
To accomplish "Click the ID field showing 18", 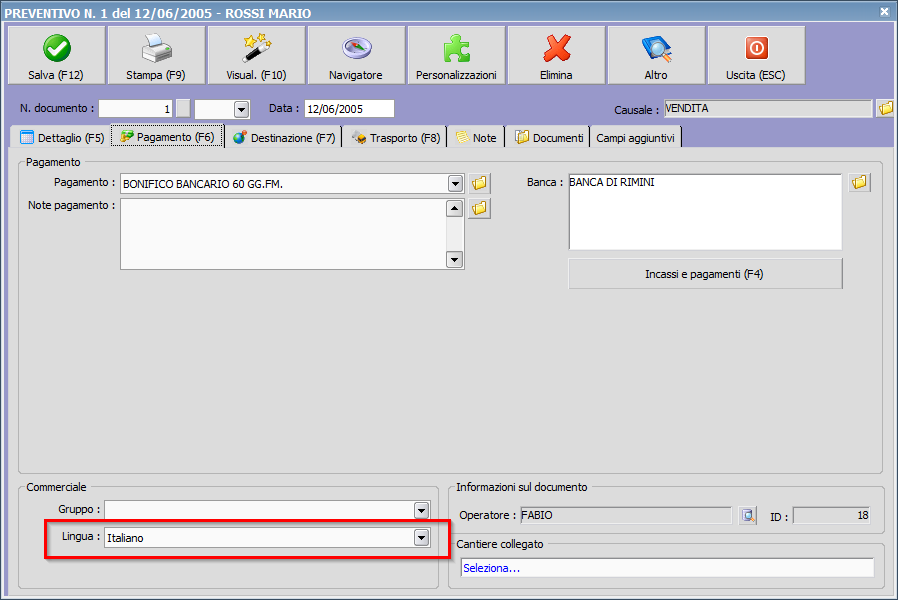I will click(832, 515).
